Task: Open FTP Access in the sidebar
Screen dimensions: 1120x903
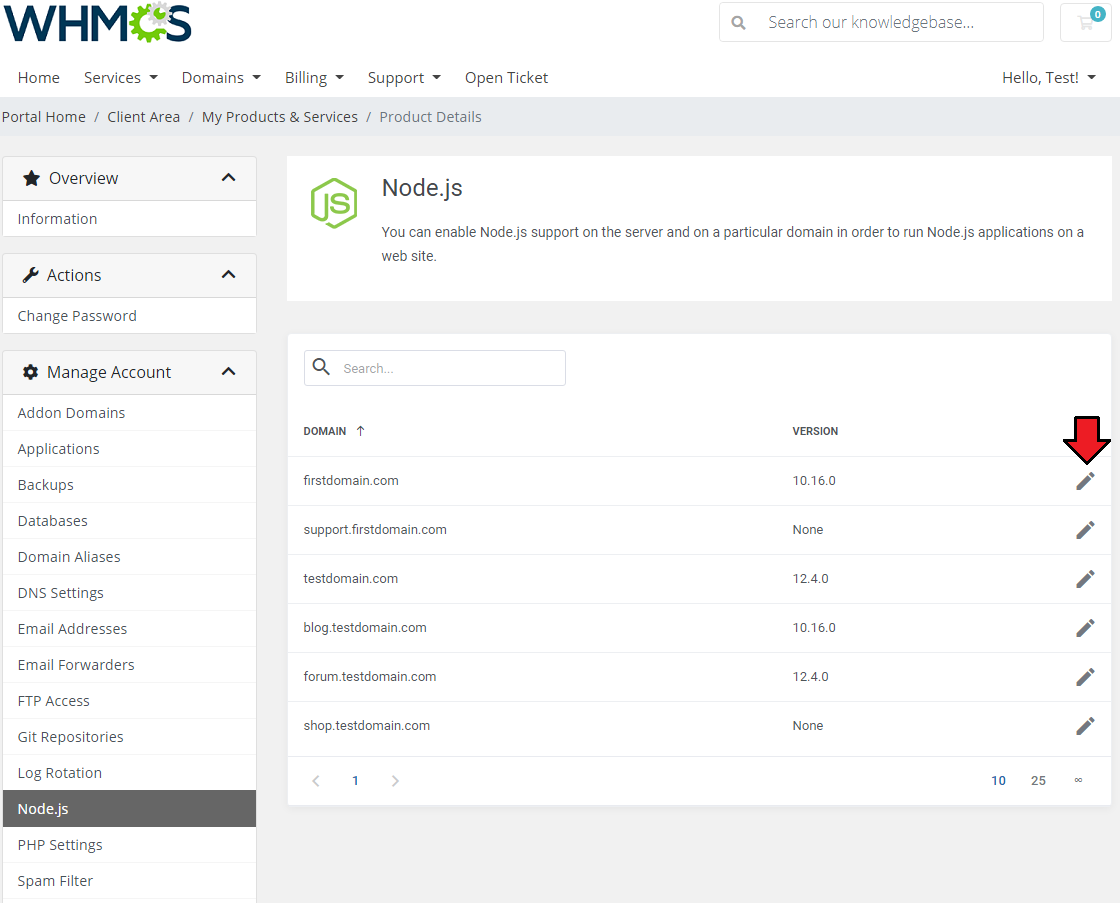Action: (129, 701)
